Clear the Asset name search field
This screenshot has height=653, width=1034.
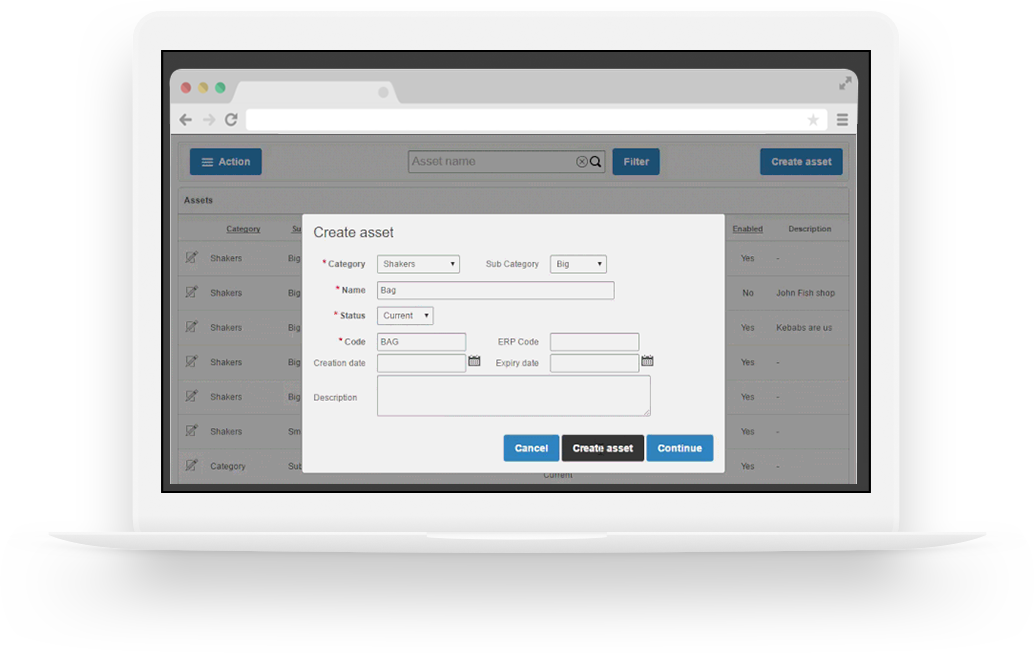(x=582, y=162)
